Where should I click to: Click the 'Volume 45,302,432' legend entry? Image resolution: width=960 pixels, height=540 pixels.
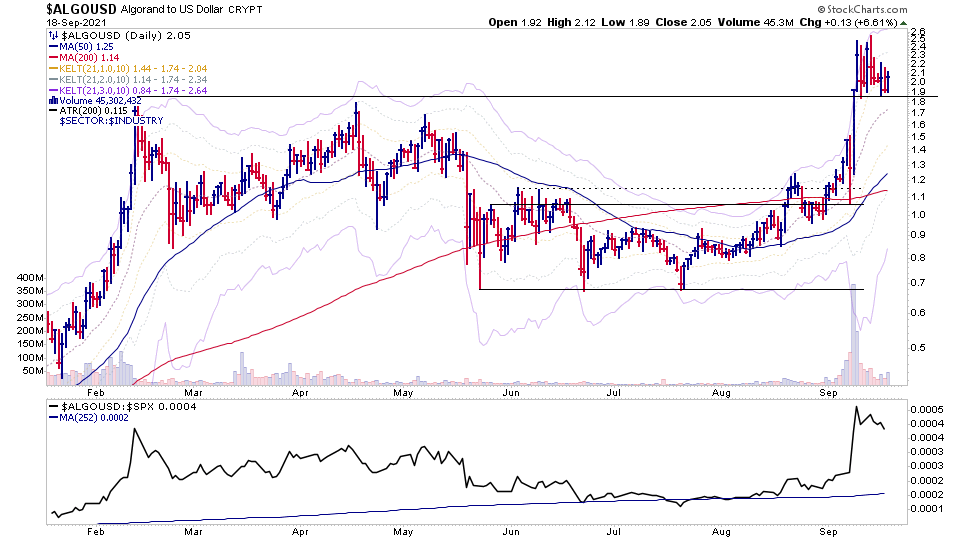pyautogui.click(x=100, y=100)
